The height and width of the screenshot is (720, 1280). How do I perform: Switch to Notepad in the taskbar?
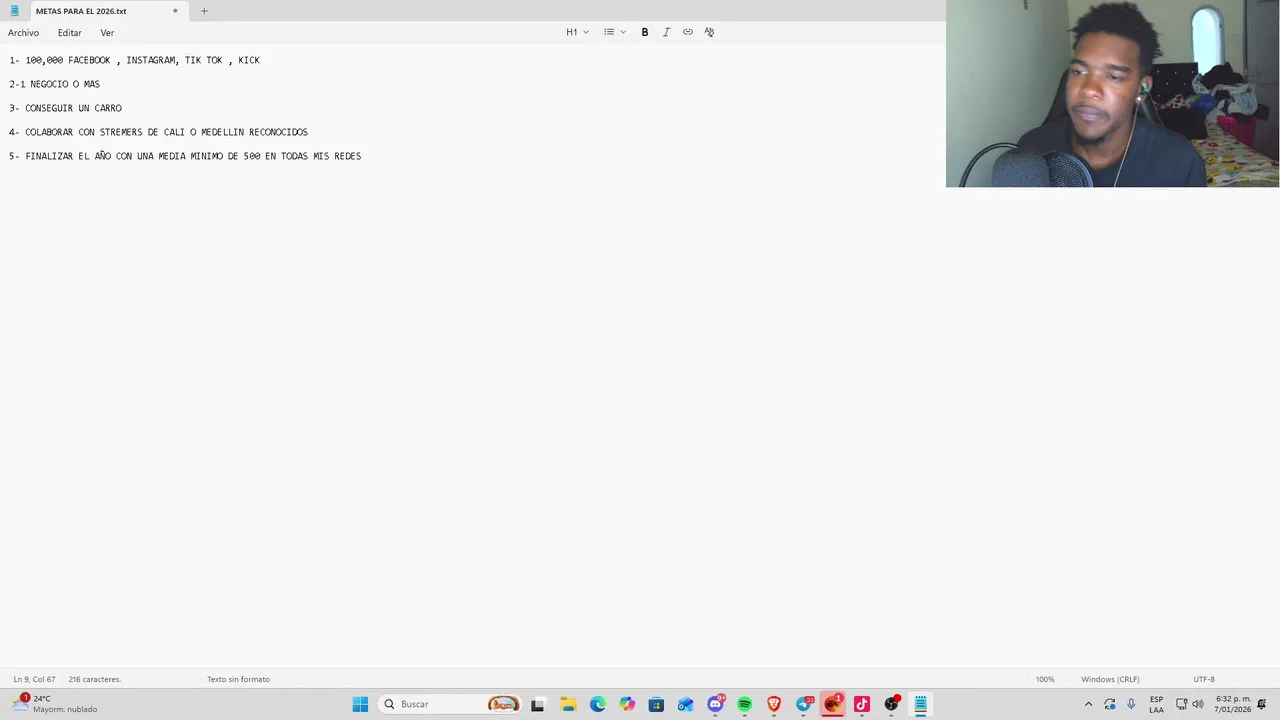[x=920, y=704]
